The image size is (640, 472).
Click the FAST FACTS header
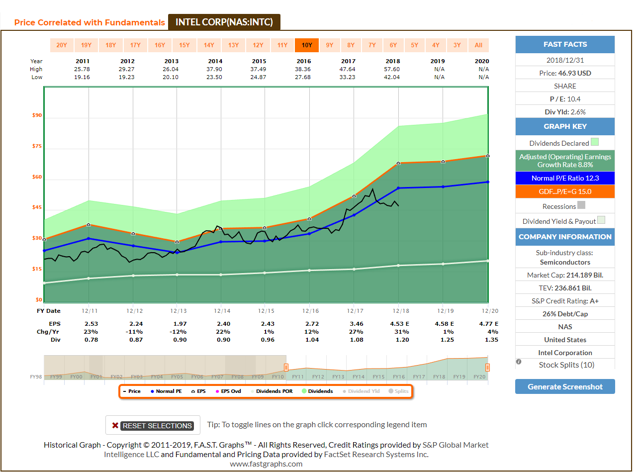[565, 45]
